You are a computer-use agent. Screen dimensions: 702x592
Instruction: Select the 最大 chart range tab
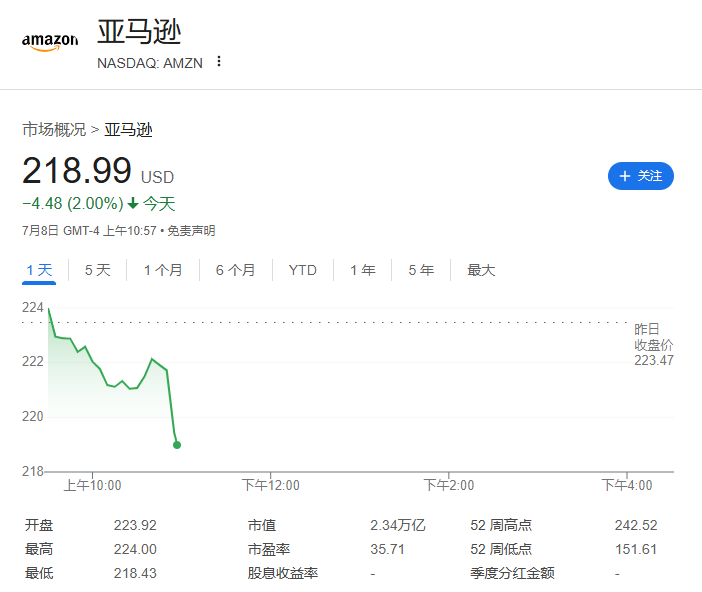pyautogui.click(x=481, y=270)
